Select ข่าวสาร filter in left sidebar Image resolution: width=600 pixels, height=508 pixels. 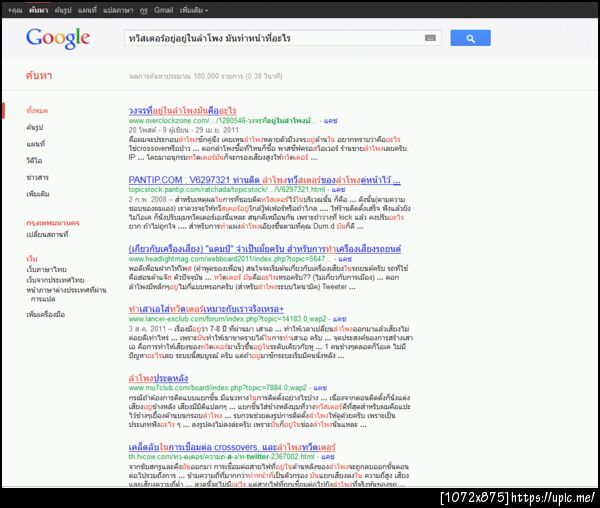tap(38, 177)
